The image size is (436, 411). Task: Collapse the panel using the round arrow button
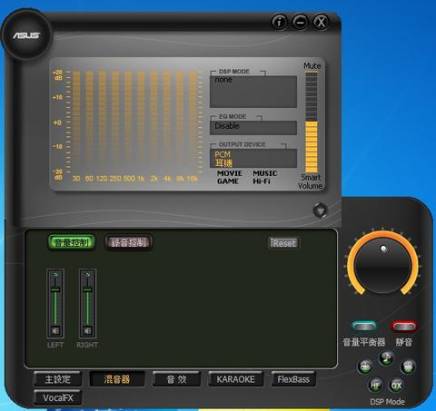pyautogui.click(x=320, y=210)
